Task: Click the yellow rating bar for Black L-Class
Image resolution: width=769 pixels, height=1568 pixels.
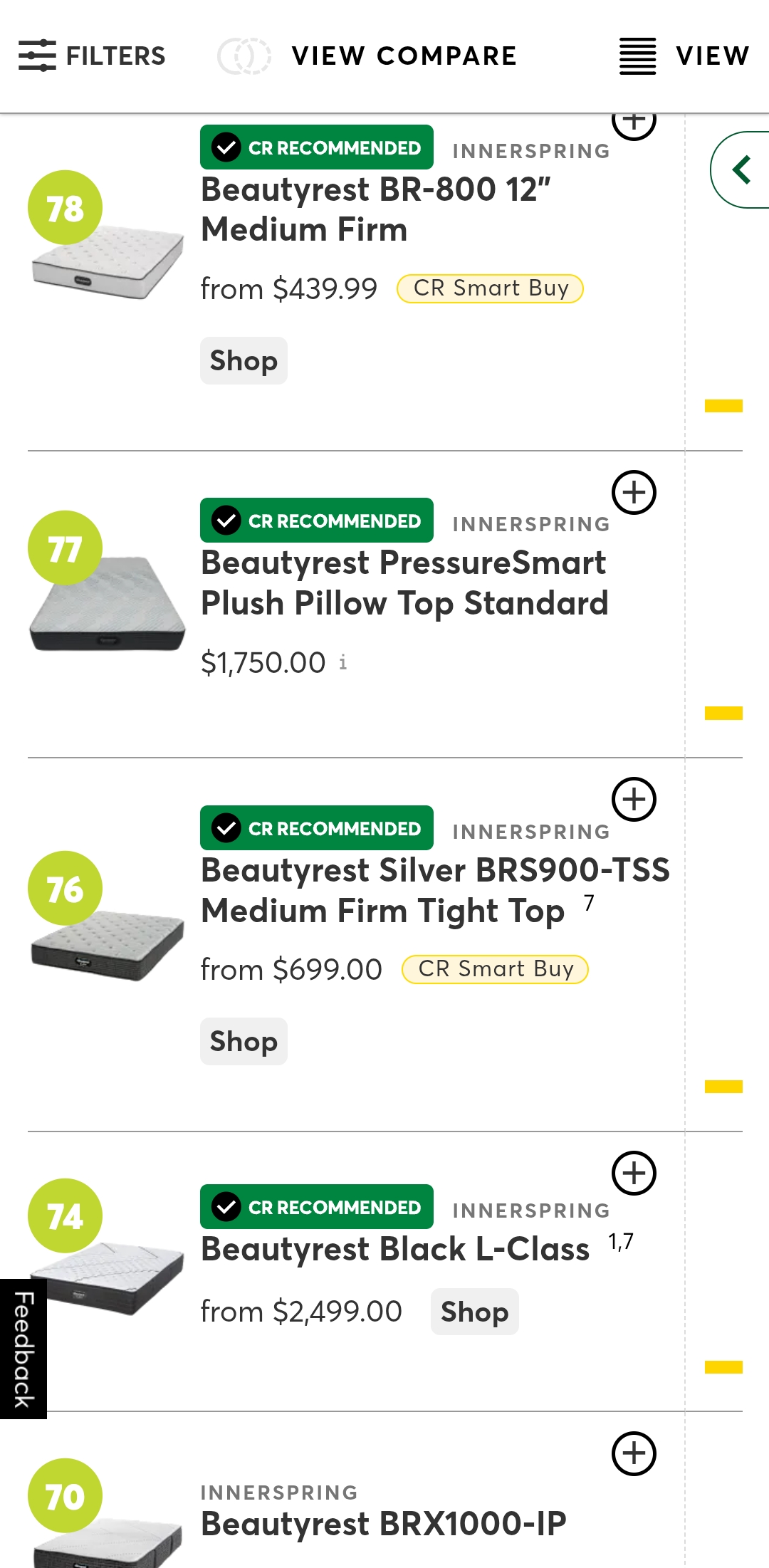Action: pyautogui.click(x=723, y=1366)
